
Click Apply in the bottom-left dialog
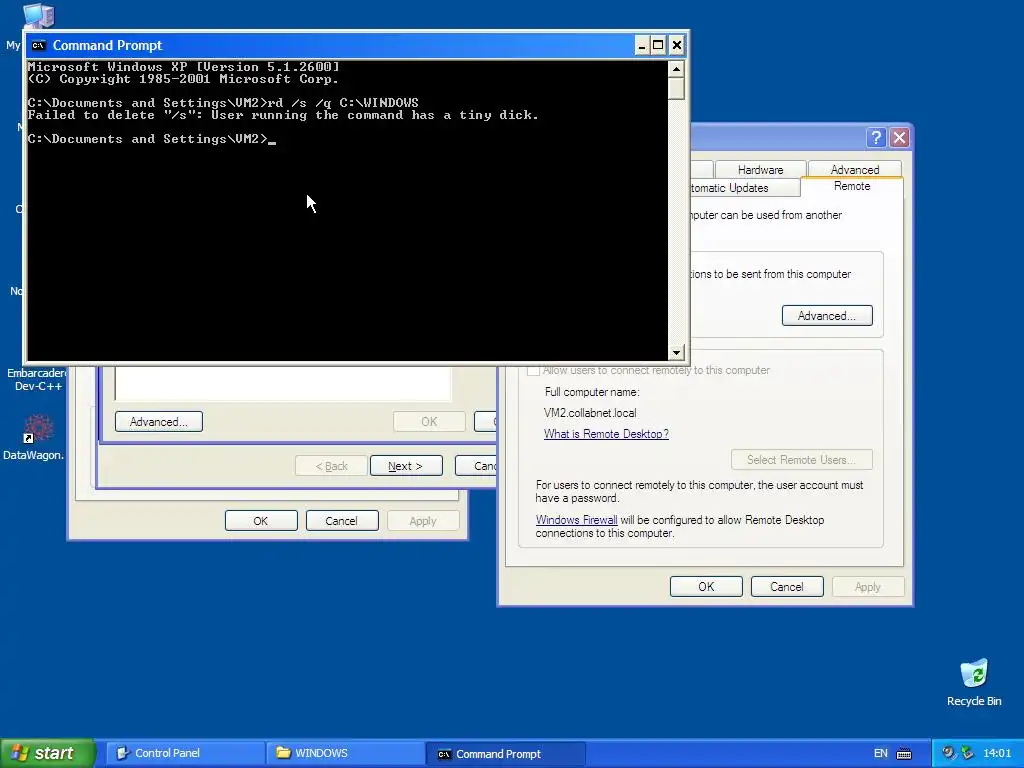point(423,520)
